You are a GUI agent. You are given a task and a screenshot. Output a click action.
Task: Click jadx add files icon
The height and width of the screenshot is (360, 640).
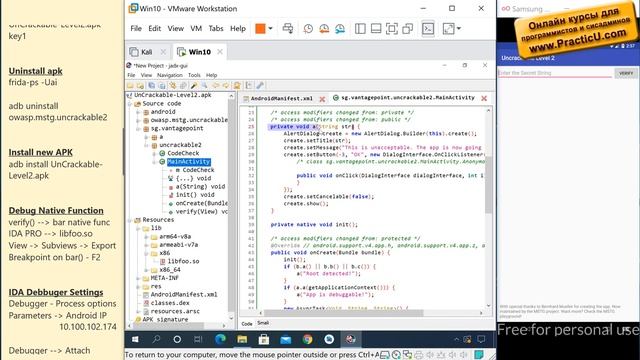click(x=140, y=85)
